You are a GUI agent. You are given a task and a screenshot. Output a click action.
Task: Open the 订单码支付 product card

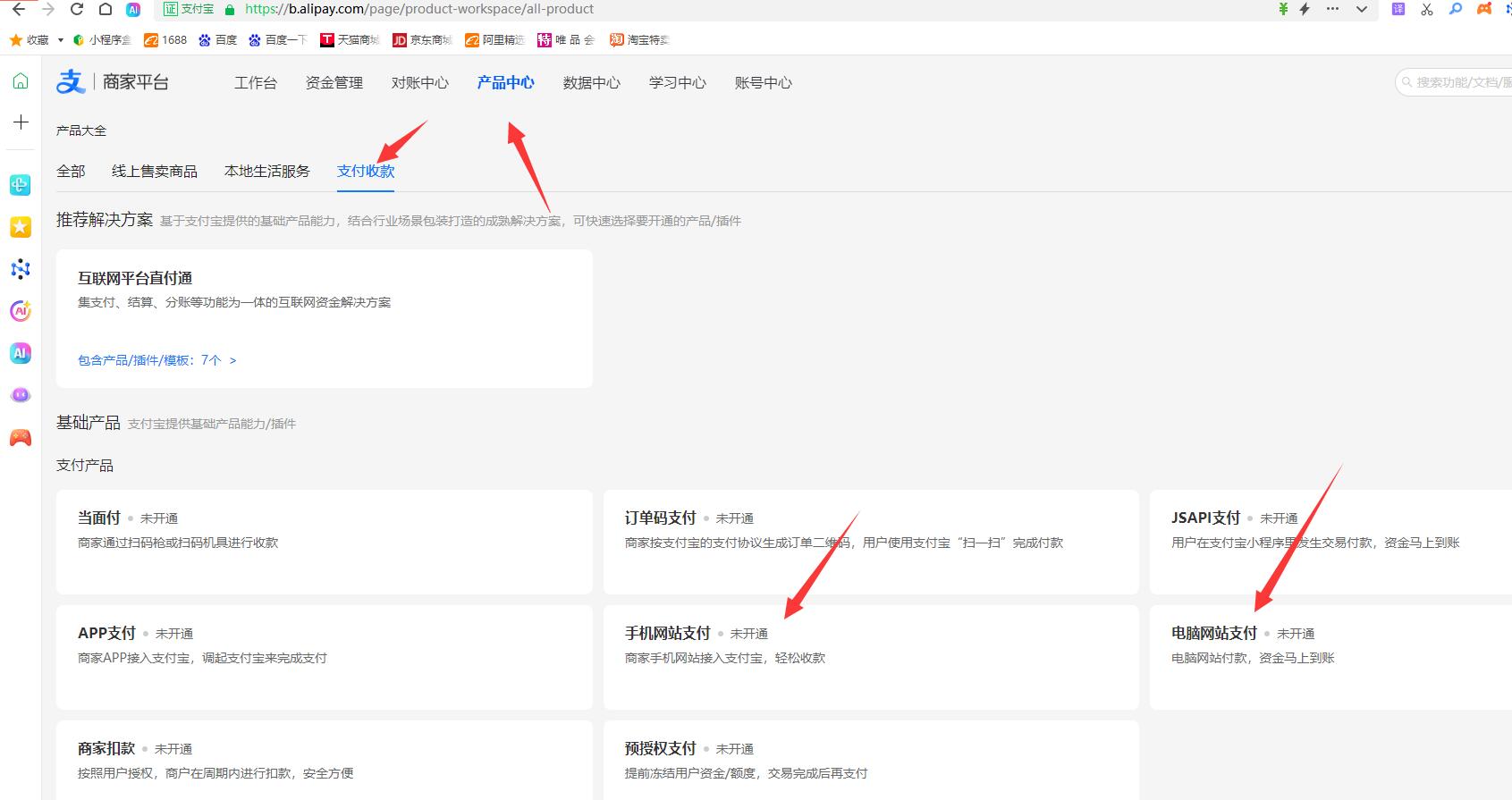(x=871, y=542)
